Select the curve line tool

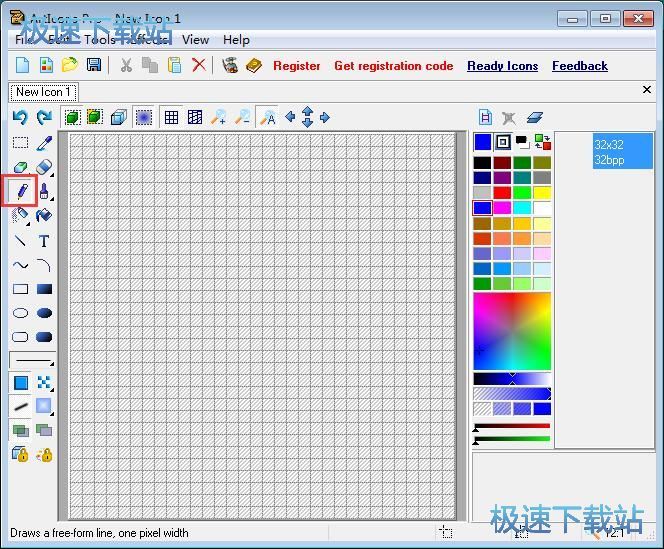point(20,266)
